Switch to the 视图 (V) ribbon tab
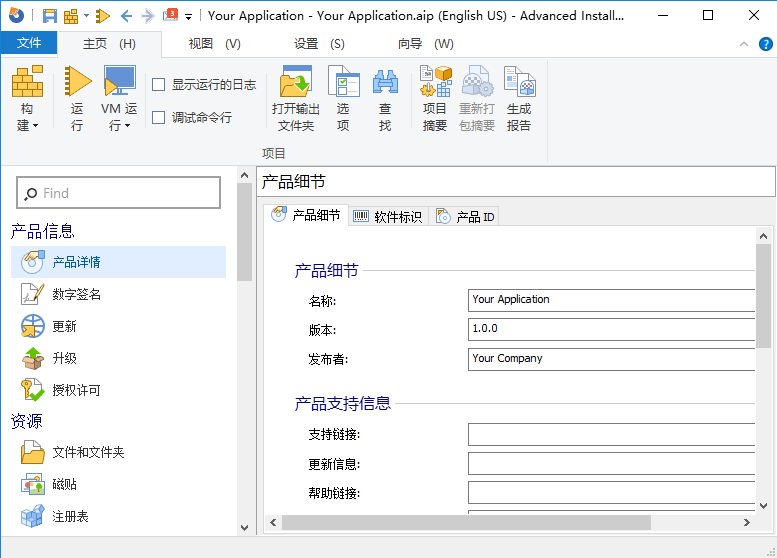 pyautogui.click(x=214, y=44)
